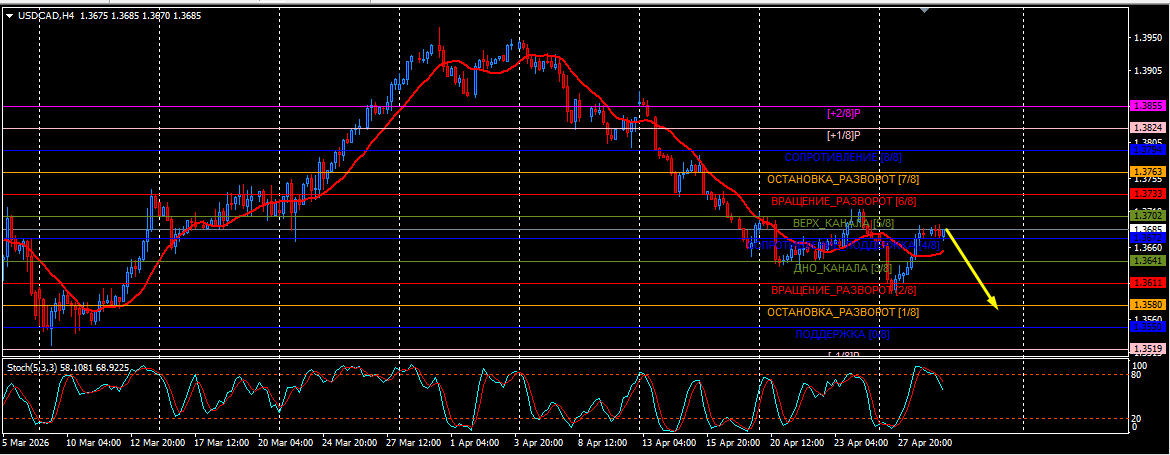
Task: Click the ДНО_КАНАЛА [3/8] label
Action: click(842, 268)
